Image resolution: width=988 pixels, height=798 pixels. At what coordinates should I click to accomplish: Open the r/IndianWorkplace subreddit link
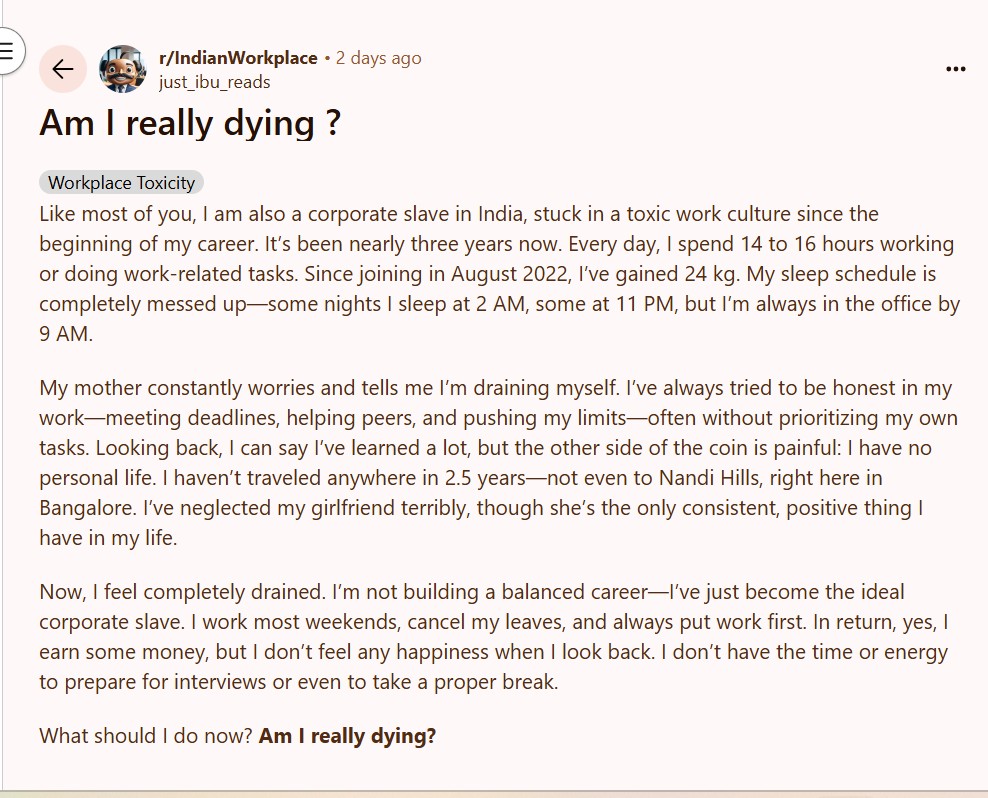(x=238, y=58)
